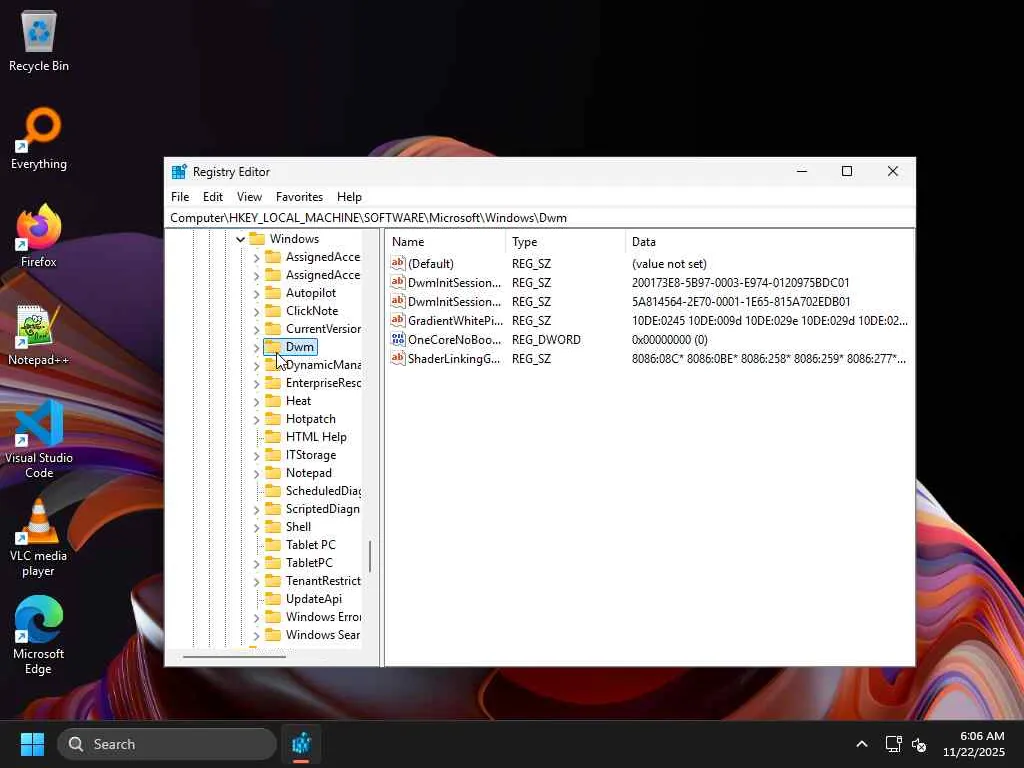The width and height of the screenshot is (1024, 768).
Task: Click the Heat folder icon
Action: [x=273, y=400]
